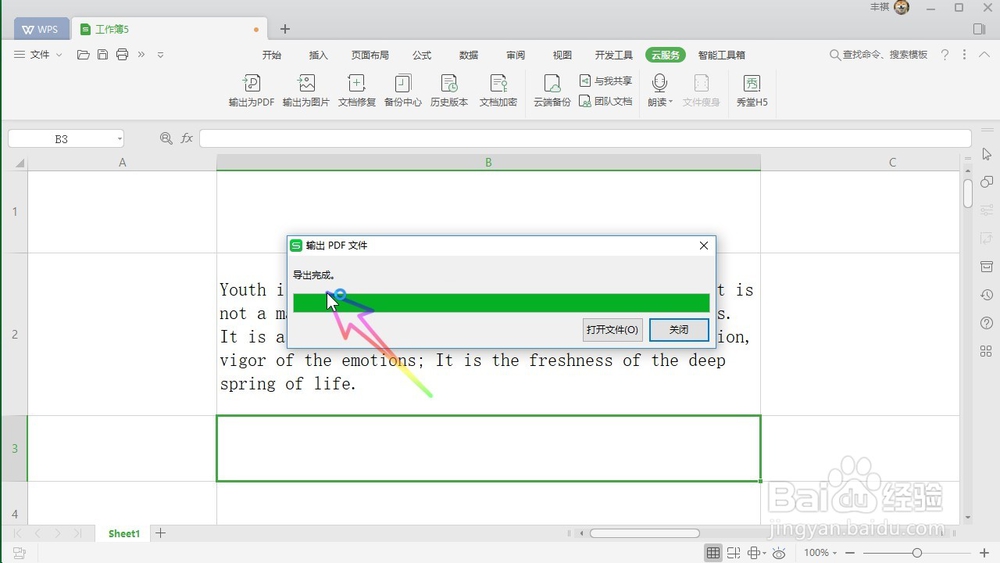Open the Backup Center
This screenshot has width=1000, height=563.
pos(402,90)
